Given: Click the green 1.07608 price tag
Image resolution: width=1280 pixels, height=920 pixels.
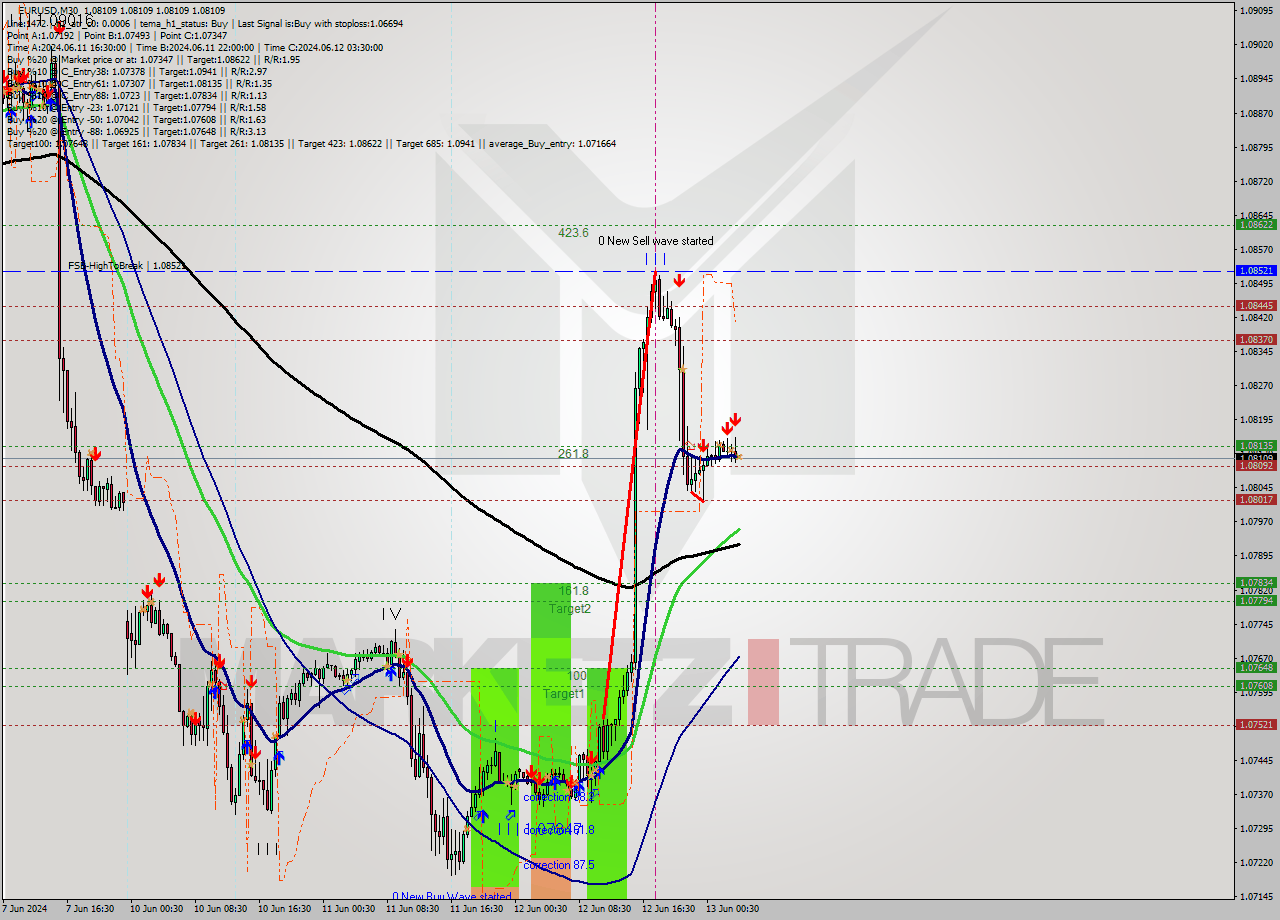Looking at the screenshot, I should coord(1257,685).
